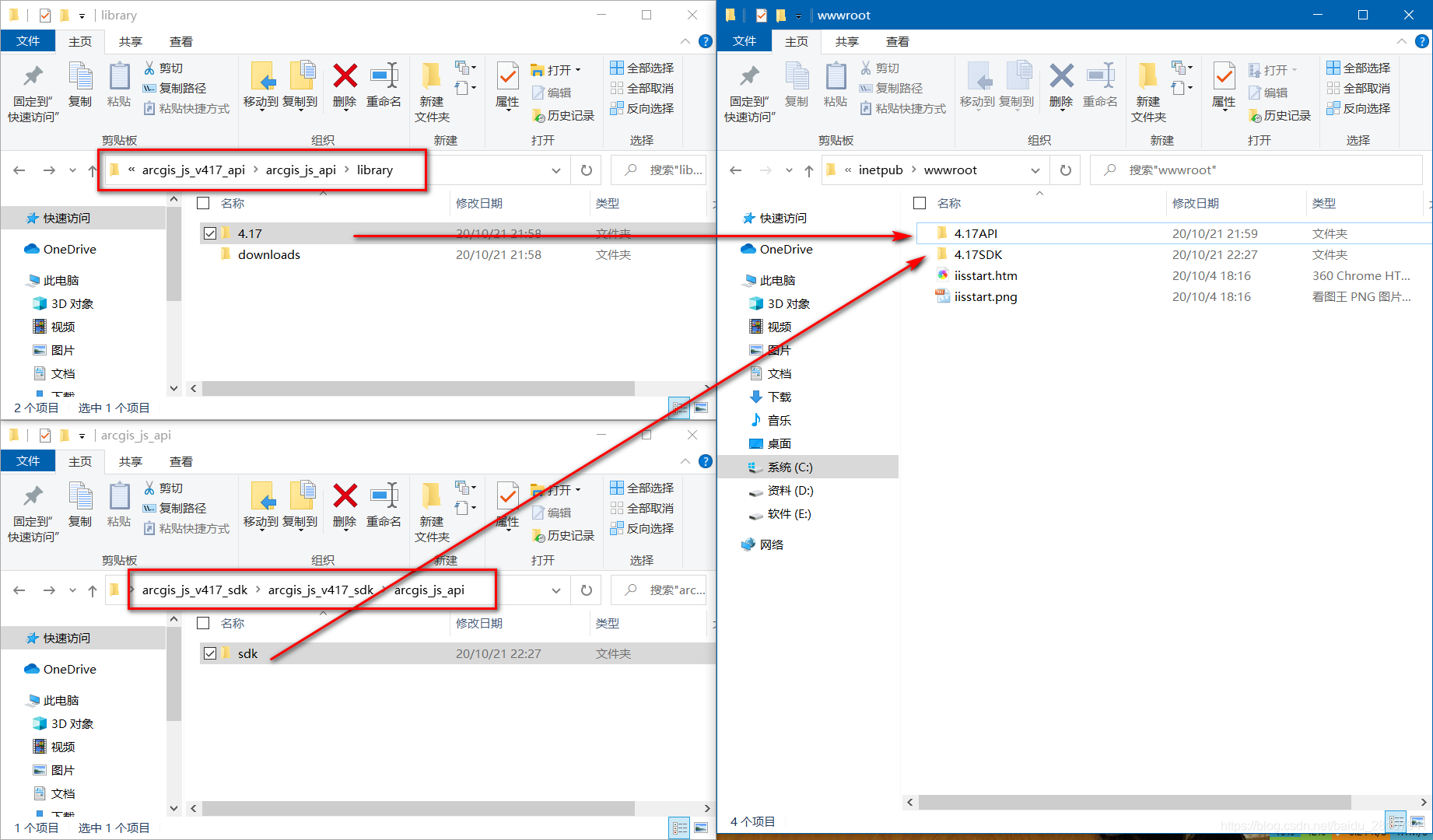Click the Copy (复制) icon in library window ribbon
The image size is (1433, 840).
click(x=80, y=77)
